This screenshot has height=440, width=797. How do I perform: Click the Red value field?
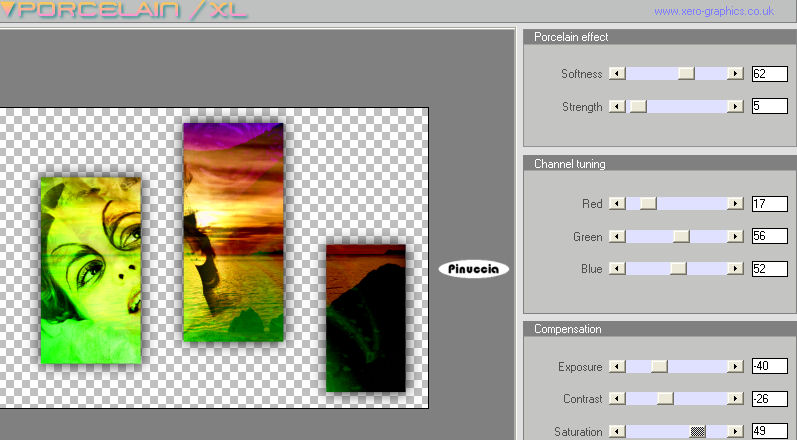pos(770,204)
